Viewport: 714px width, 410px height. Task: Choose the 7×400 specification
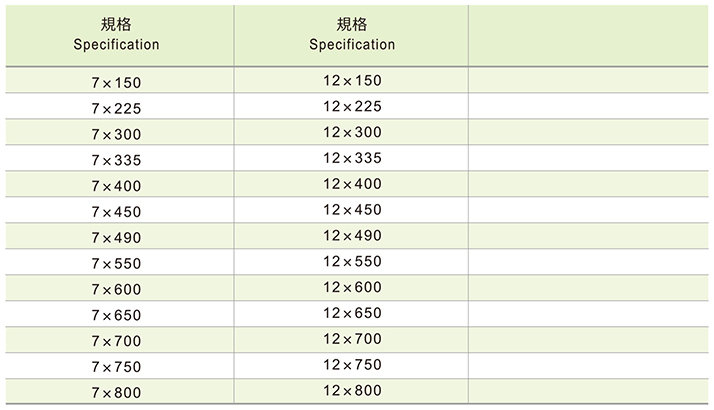point(117,185)
